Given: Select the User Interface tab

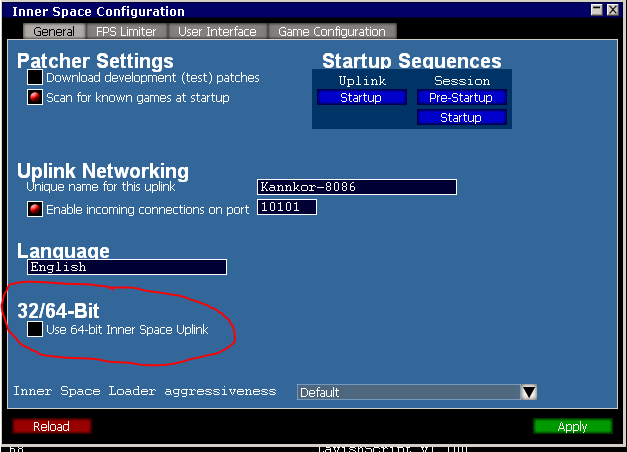Looking at the screenshot, I should [217, 32].
